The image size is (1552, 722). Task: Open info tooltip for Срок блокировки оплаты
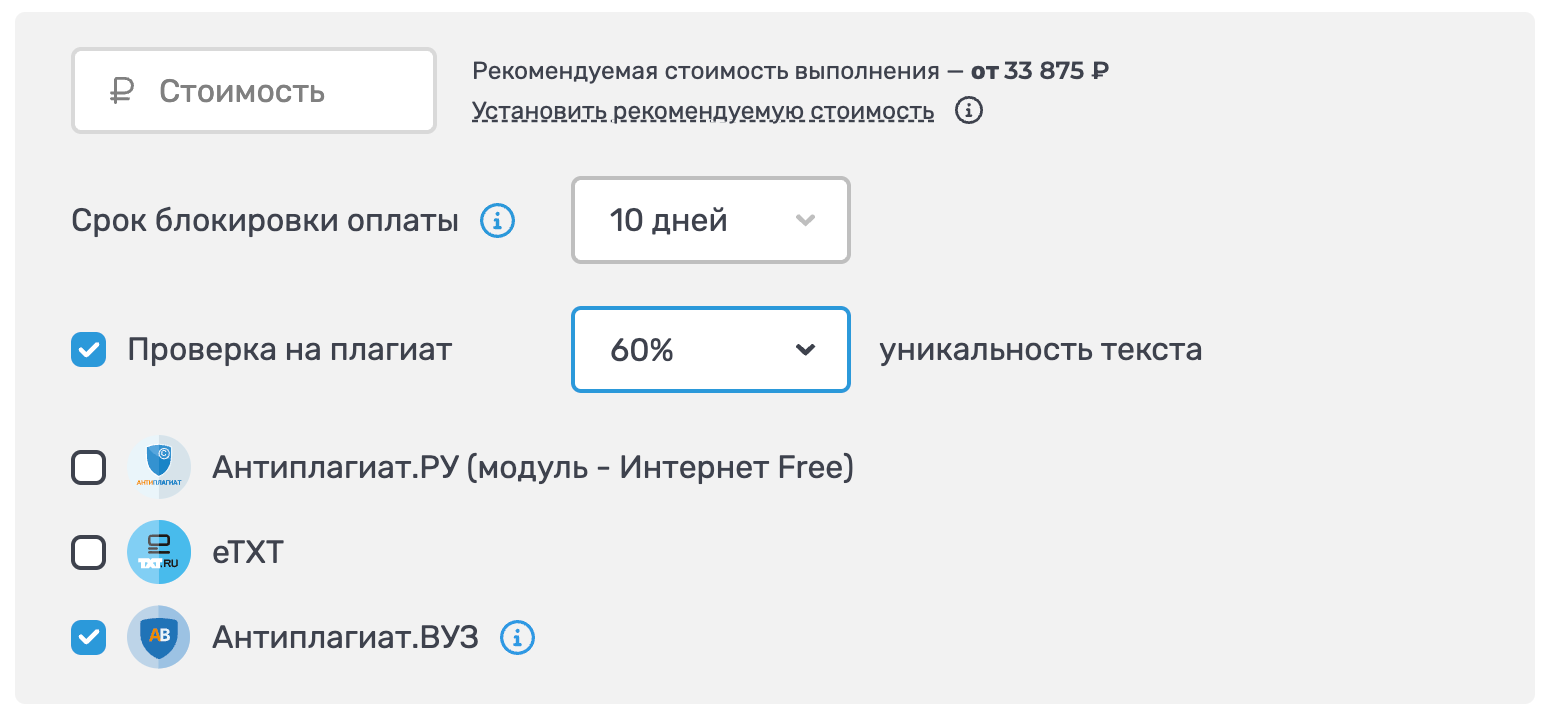click(x=498, y=220)
